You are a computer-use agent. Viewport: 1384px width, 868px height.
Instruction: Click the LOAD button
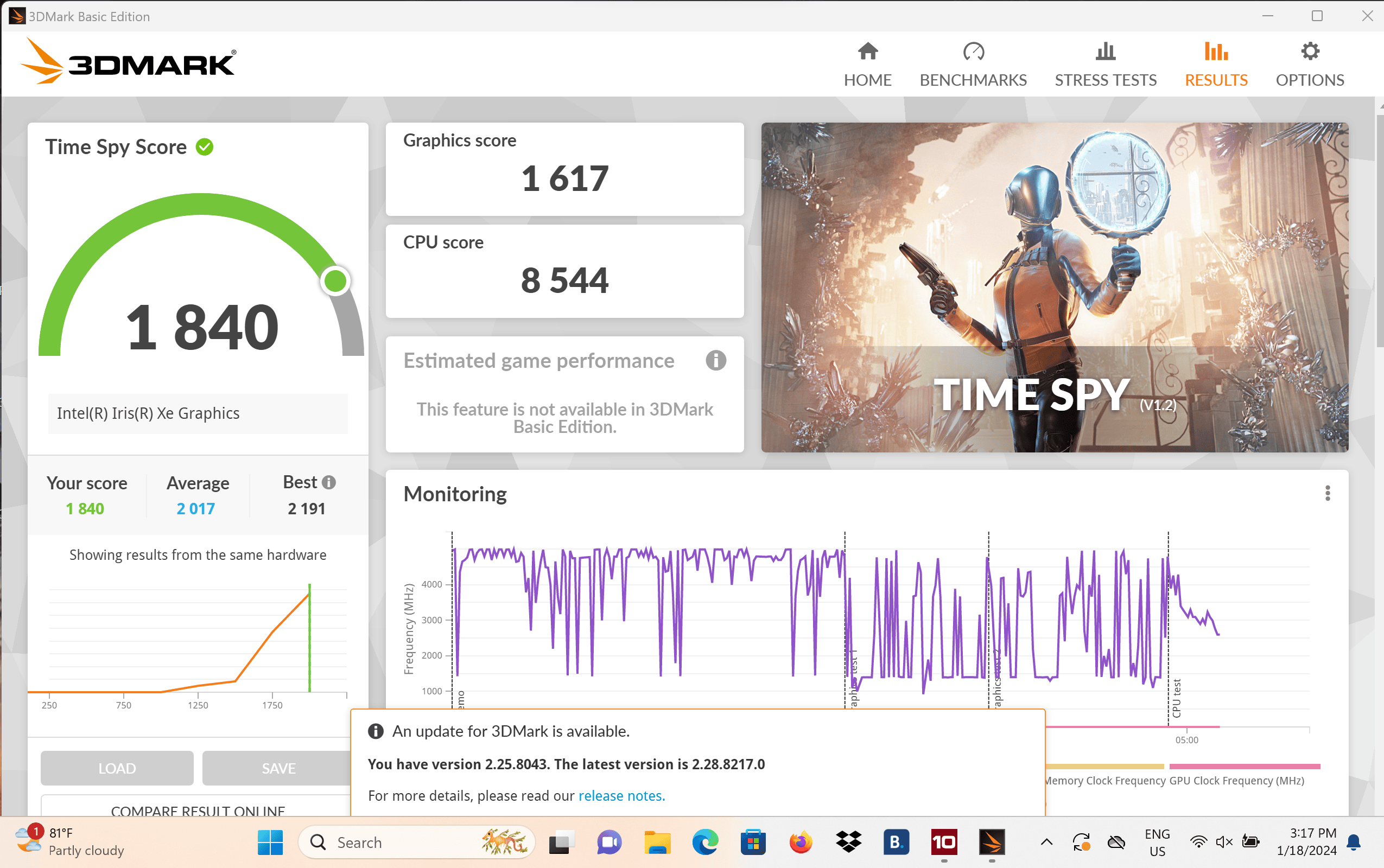click(117, 768)
